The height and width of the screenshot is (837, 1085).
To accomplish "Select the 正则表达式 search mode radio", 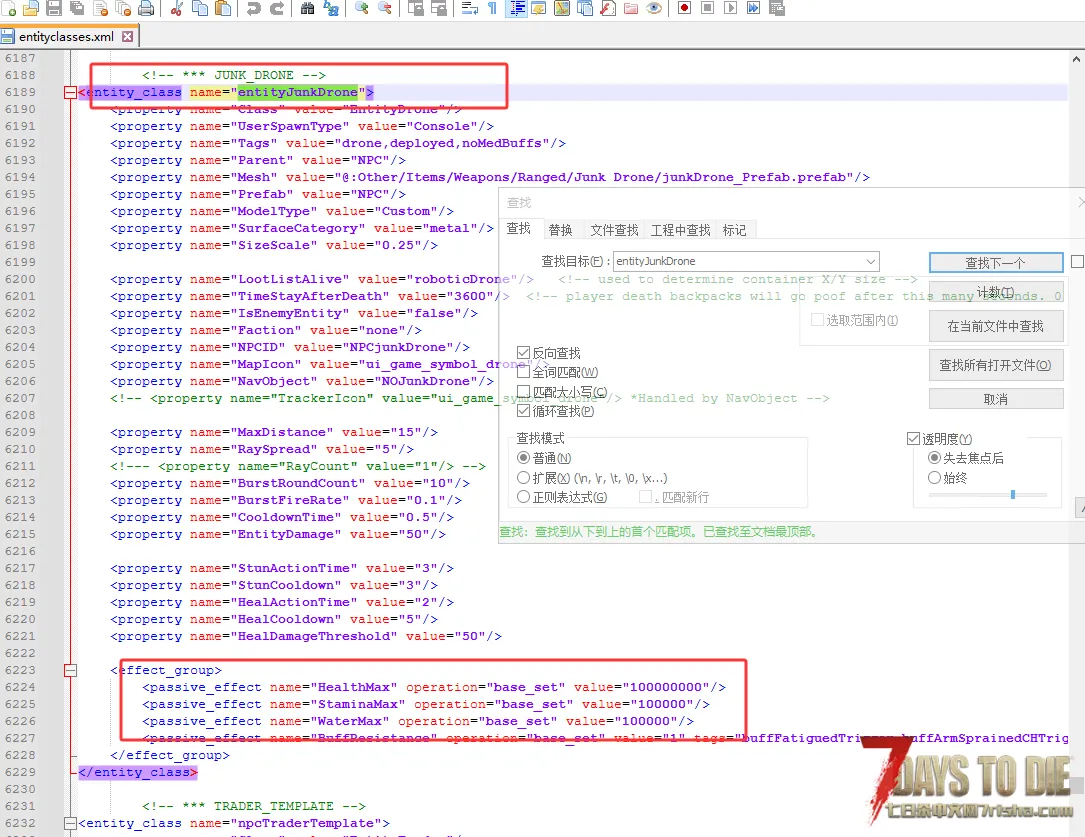I will pyautogui.click(x=524, y=497).
